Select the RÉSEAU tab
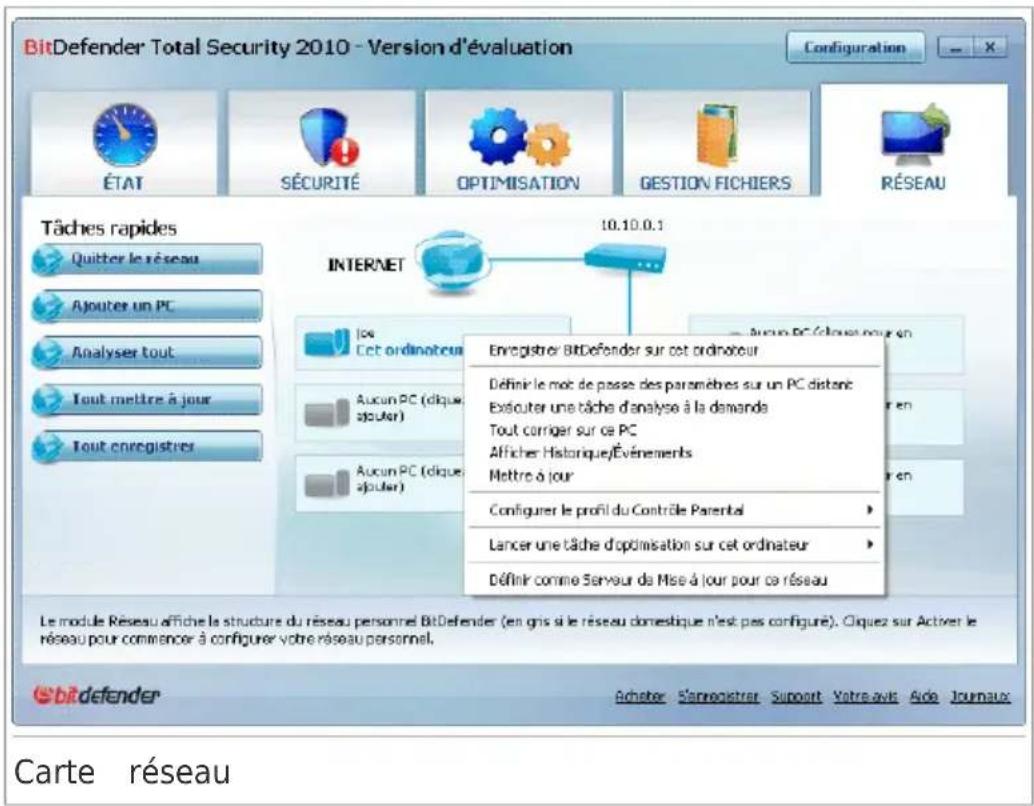The height and width of the screenshot is (806, 1034). click(x=914, y=140)
